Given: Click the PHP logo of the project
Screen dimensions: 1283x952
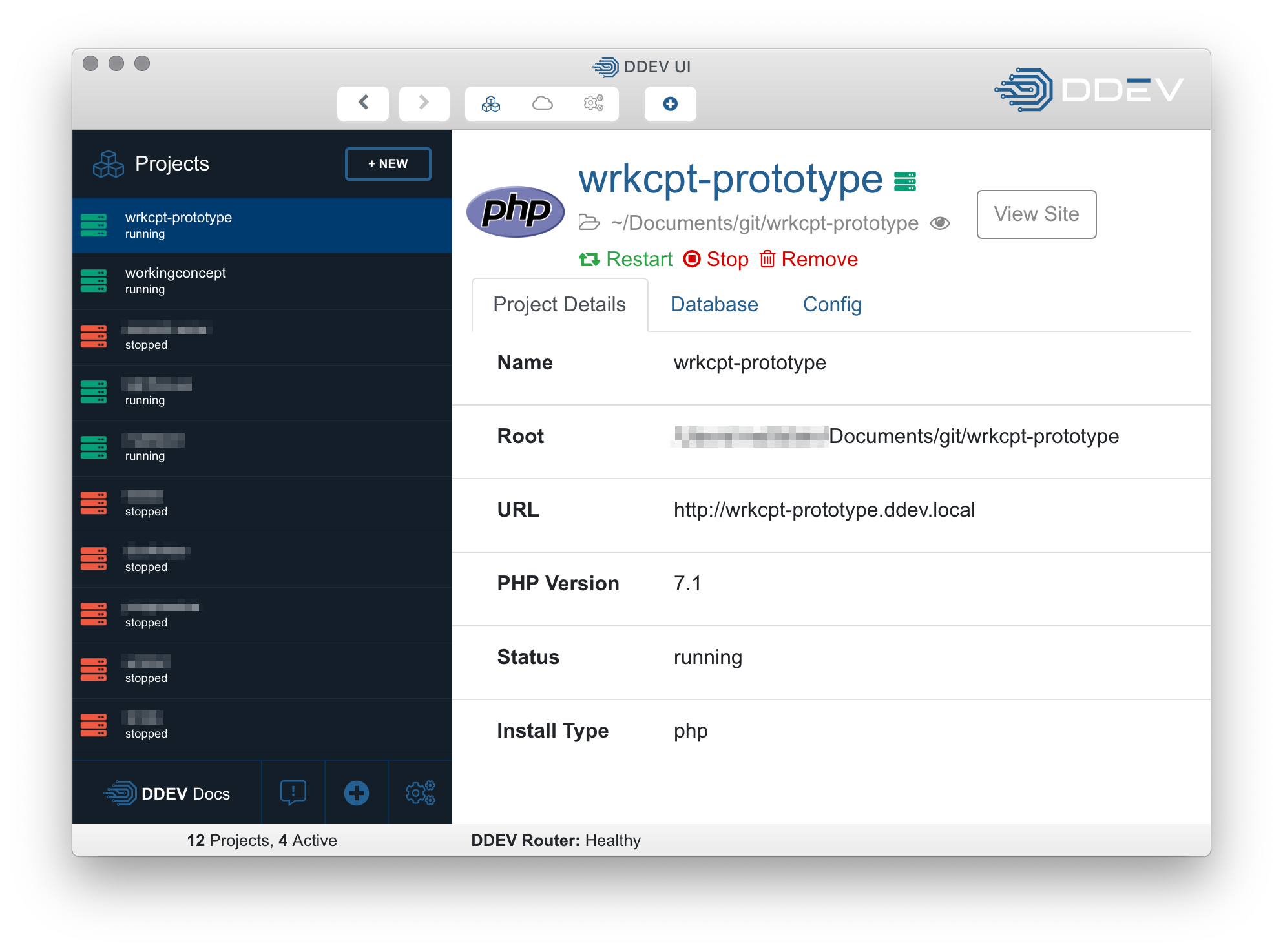Looking at the screenshot, I should [516, 211].
